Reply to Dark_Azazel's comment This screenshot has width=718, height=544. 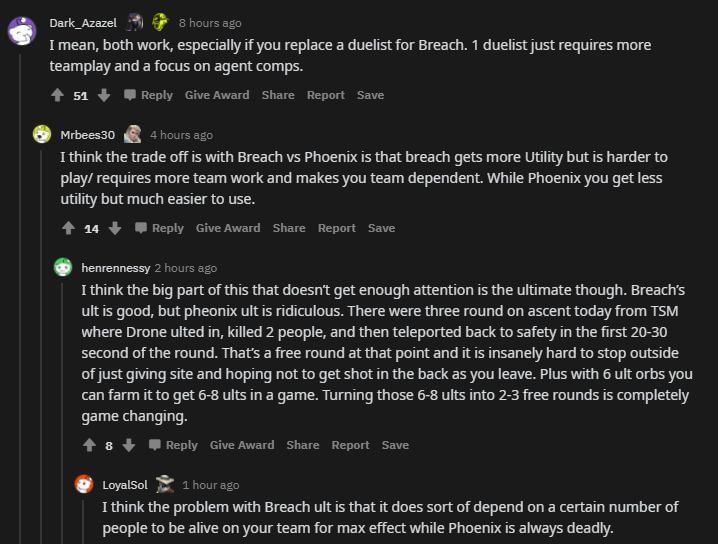[148, 95]
